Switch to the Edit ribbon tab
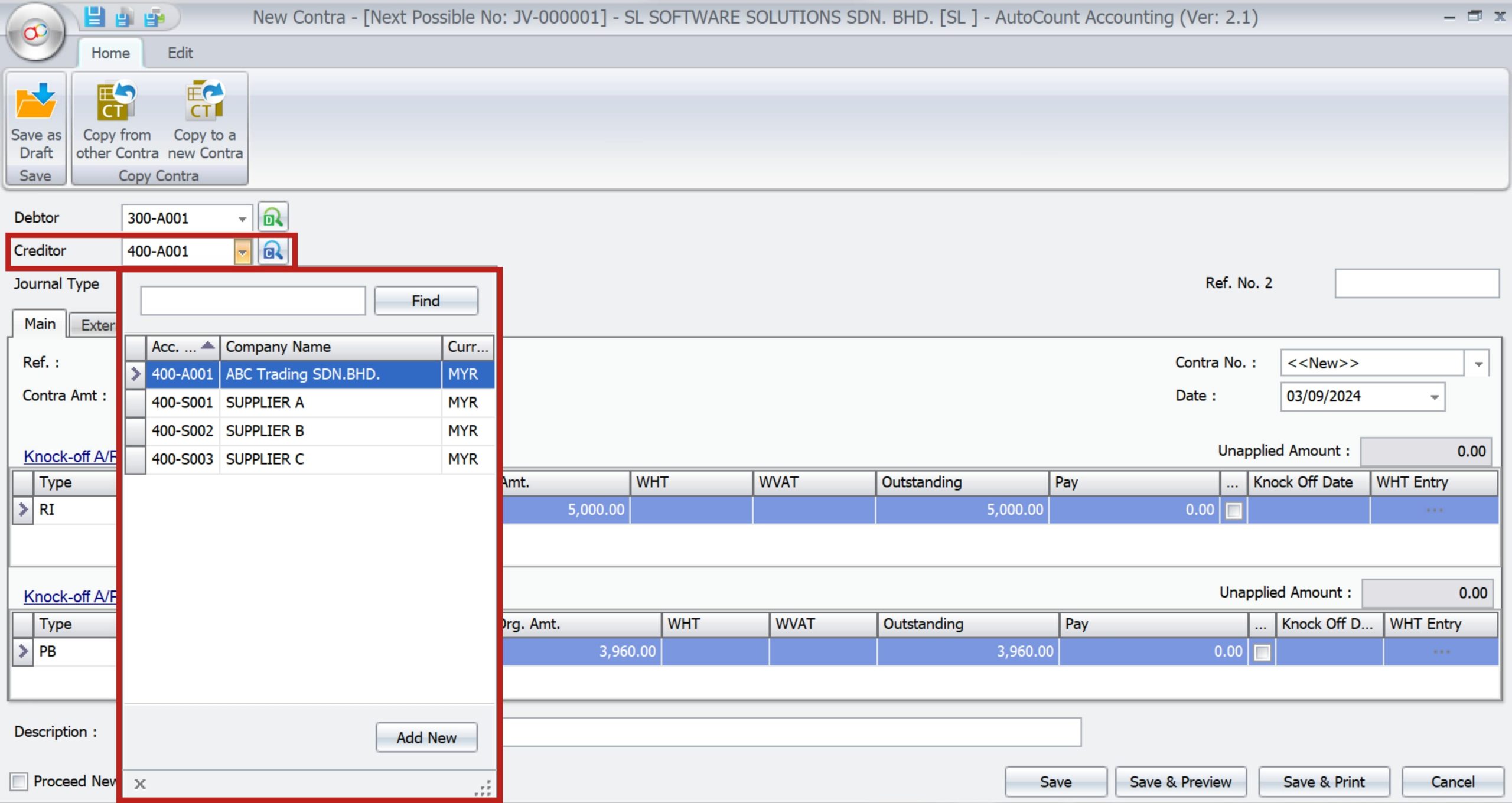 tap(180, 53)
